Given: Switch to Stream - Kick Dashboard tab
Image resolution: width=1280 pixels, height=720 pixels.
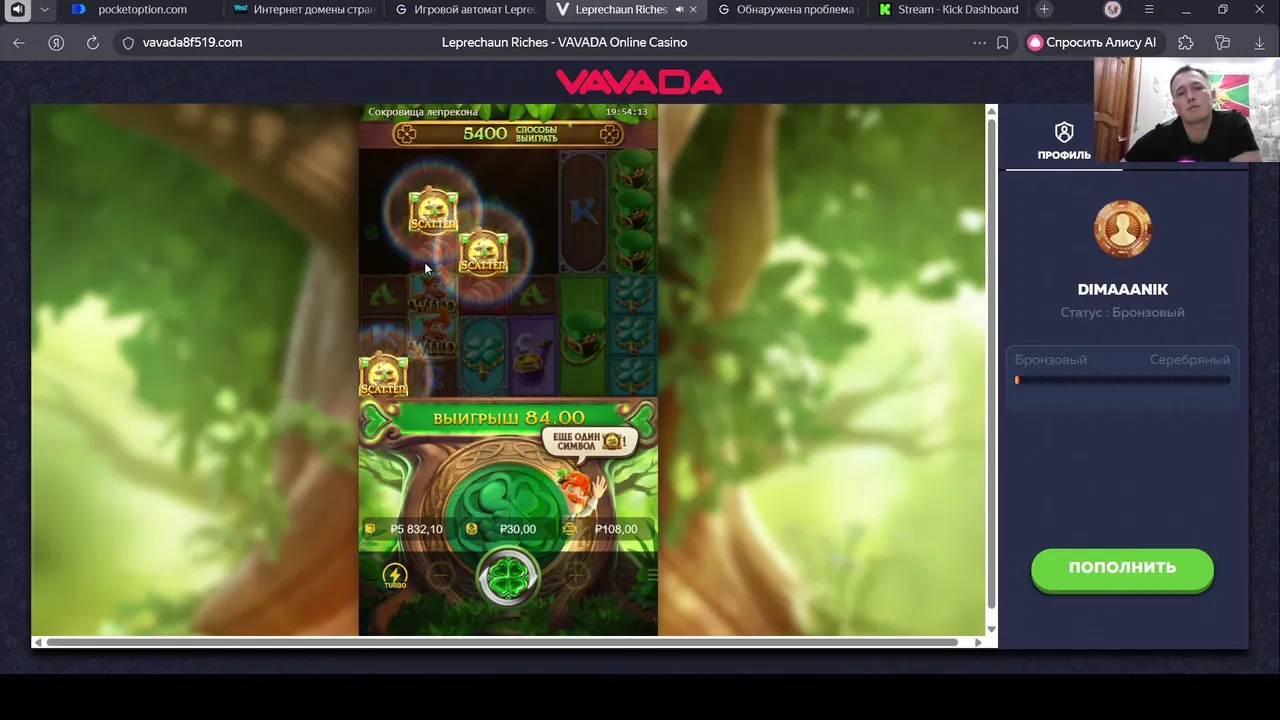Looking at the screenshot, I should coord(948,10).
